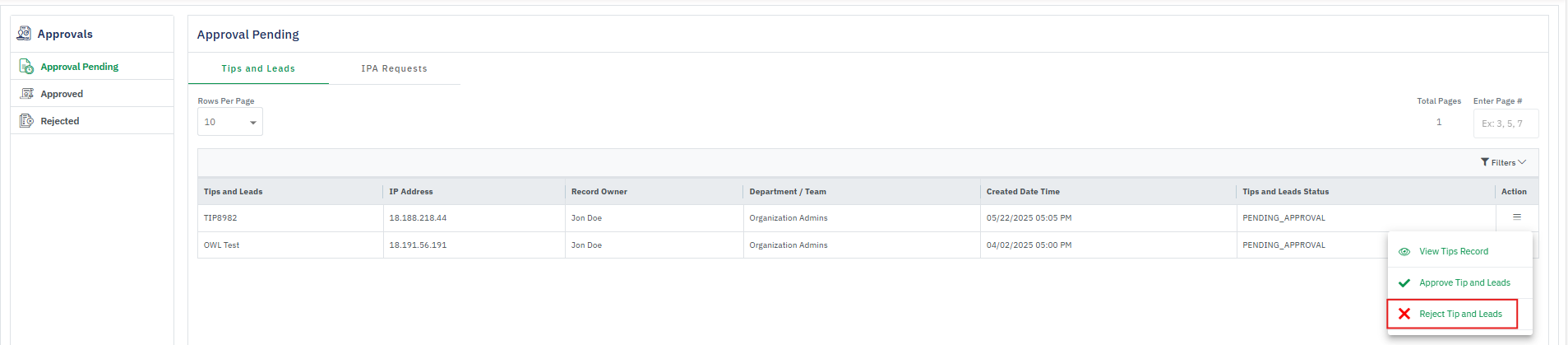
Task: Open the Rows Per Page dropdown
Action: 230,122
